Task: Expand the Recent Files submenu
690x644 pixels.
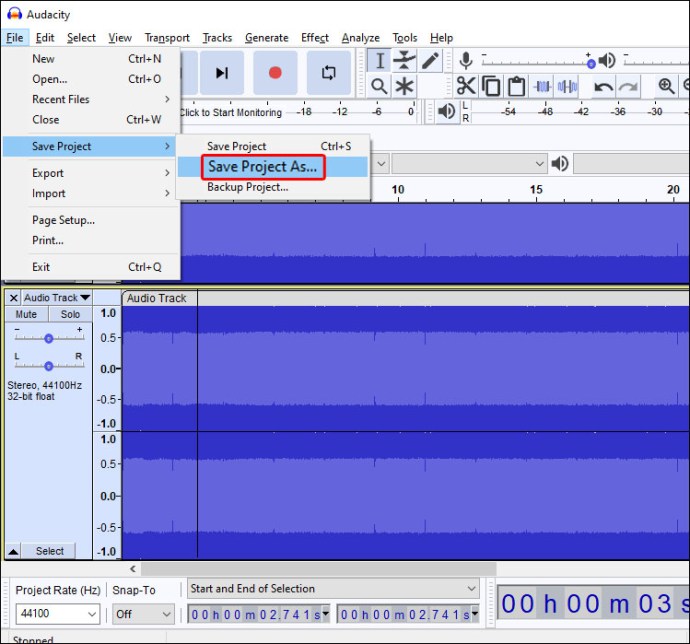Action: [x=92, y=99]
